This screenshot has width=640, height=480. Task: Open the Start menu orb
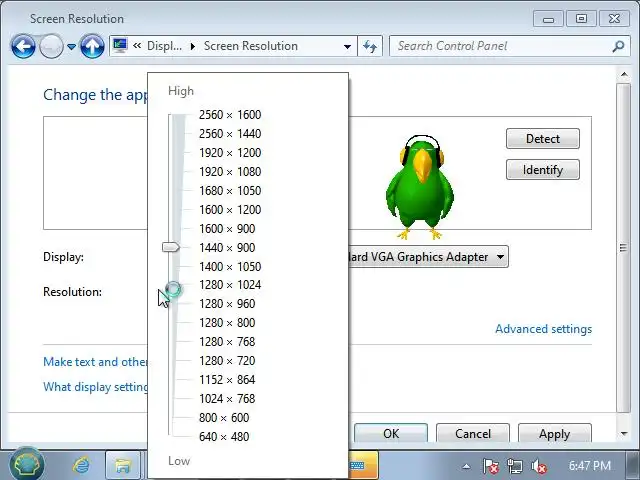pyautogui.click(x=27, y=465)
